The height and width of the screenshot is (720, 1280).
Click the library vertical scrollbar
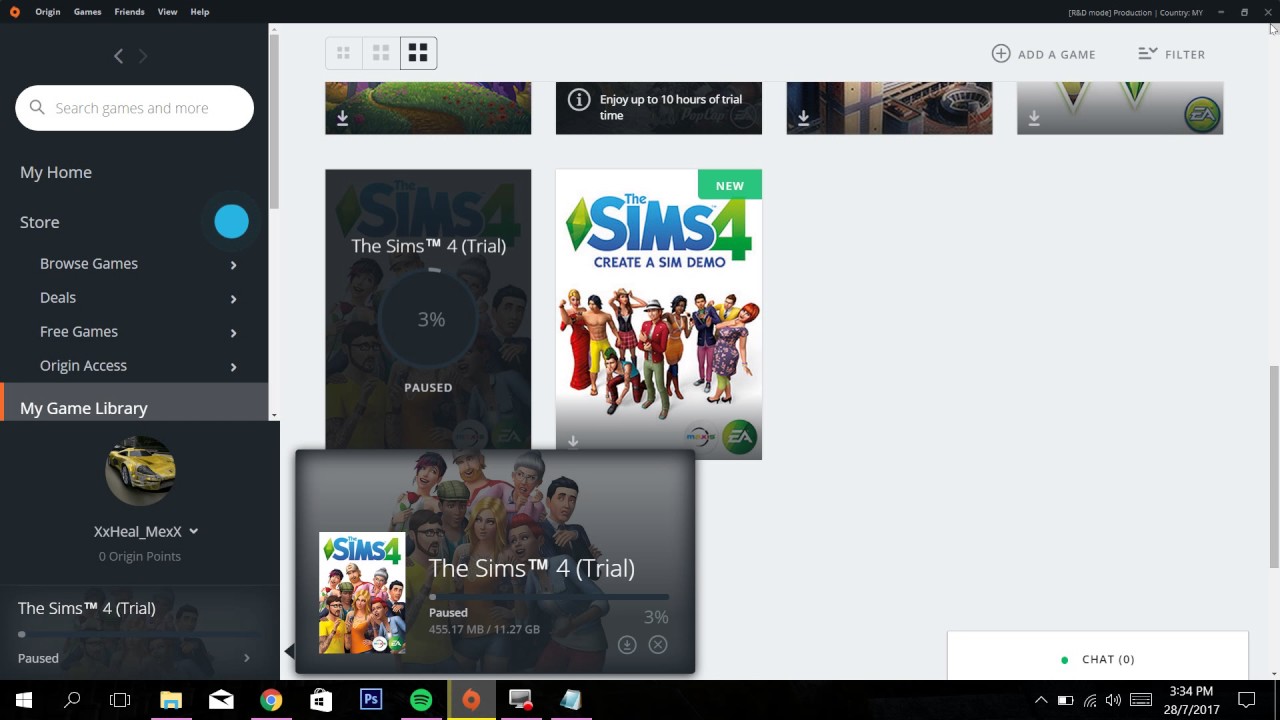(1274, 466)
